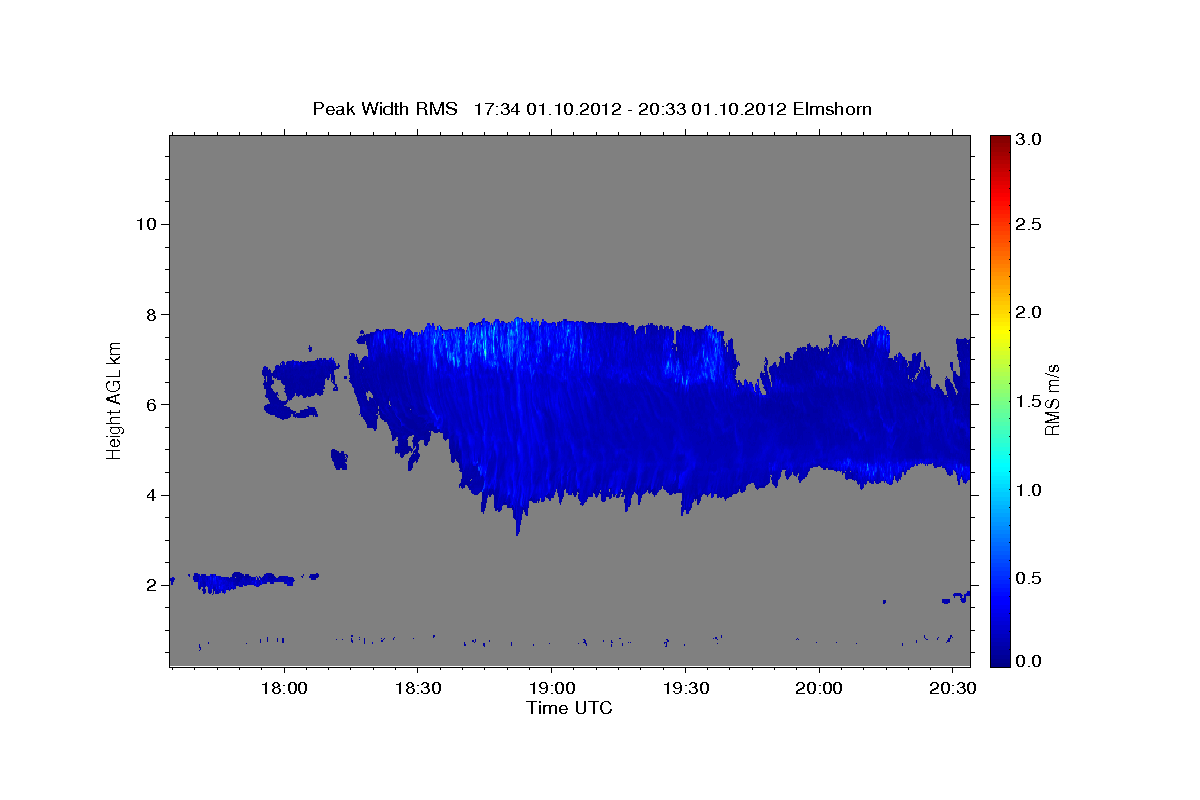Click the colorbar value 0.5
This screenshot has height=800, width=1200.
tap(1029, 578)
